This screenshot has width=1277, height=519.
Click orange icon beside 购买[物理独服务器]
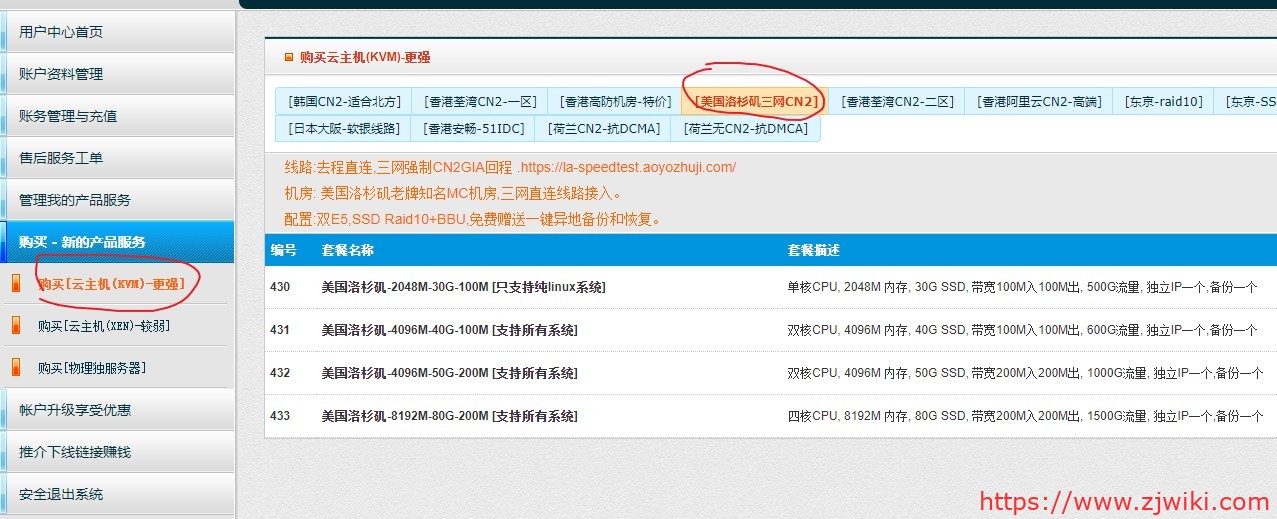[15, 368]
